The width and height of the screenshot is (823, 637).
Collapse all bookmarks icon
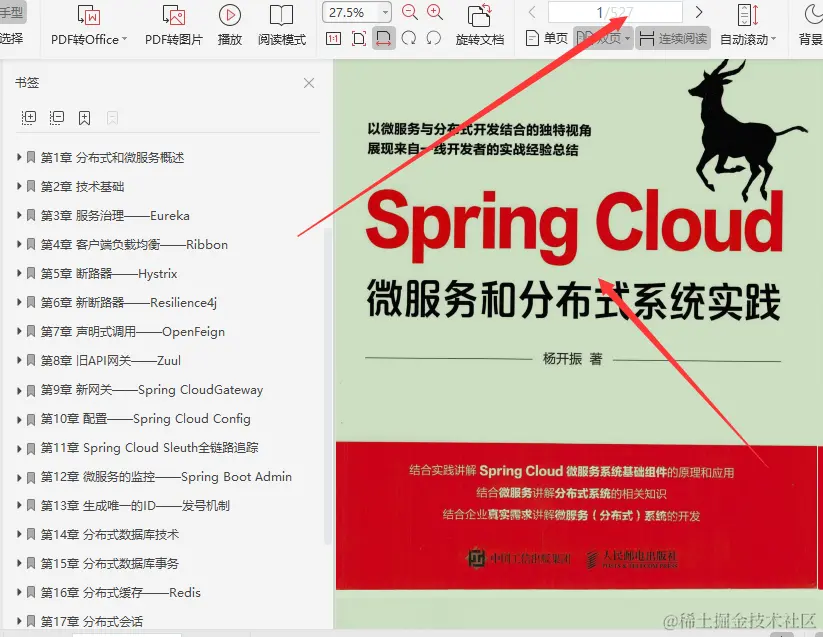pos(57,118)
